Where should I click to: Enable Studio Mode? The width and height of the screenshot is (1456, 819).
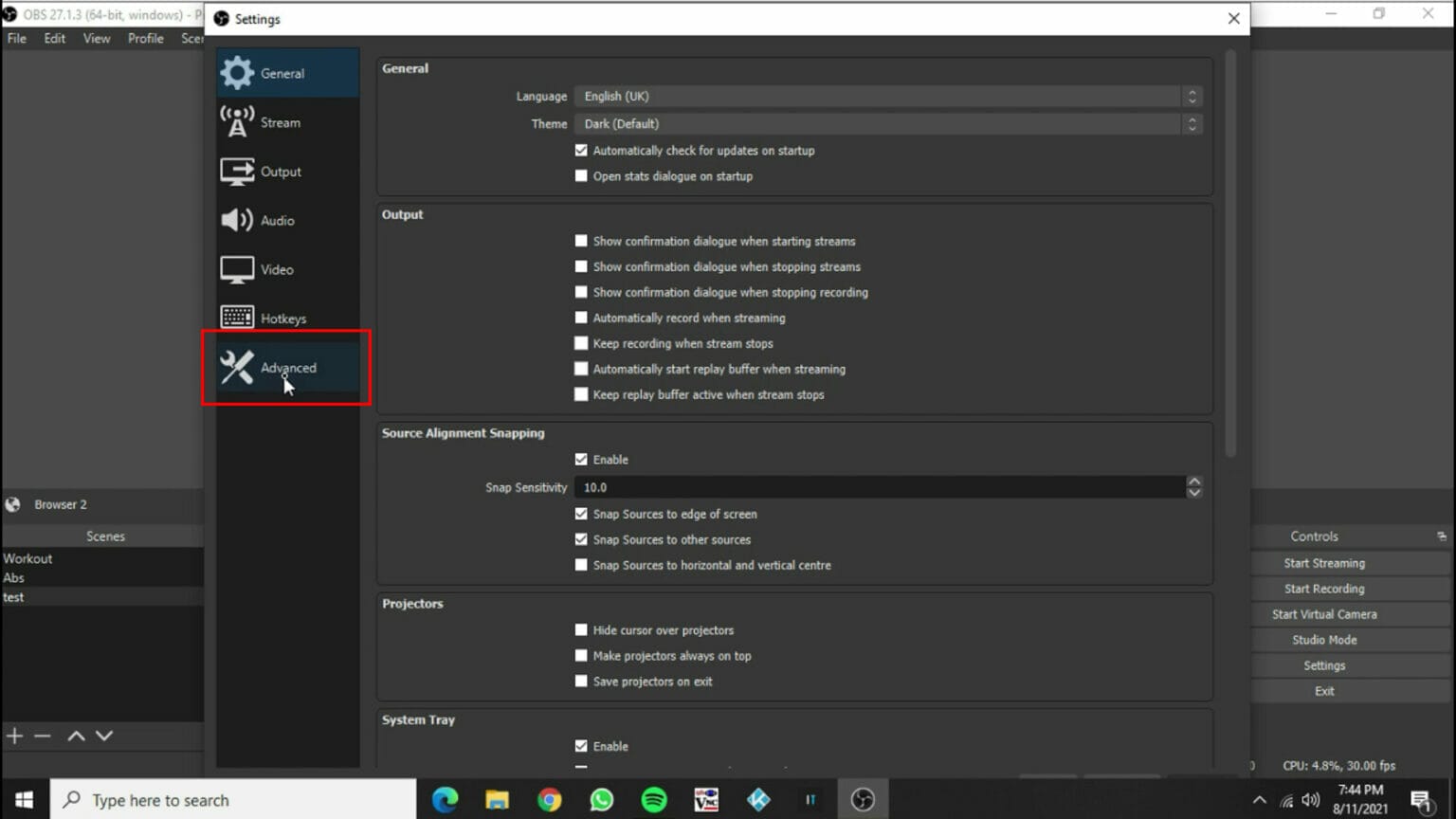(x=1323, y=639)
